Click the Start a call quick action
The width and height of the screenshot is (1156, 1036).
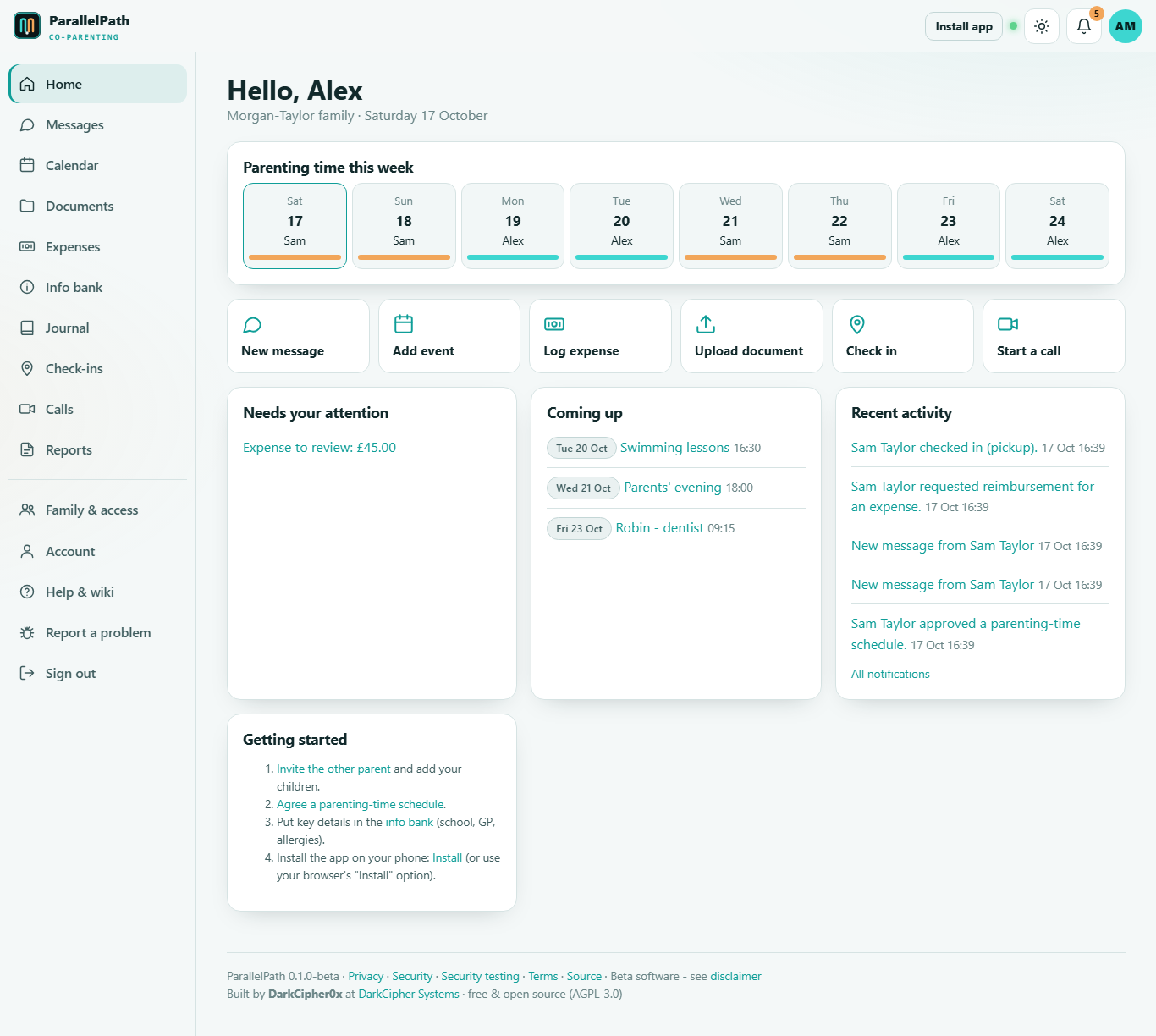tap(1054, 336)
